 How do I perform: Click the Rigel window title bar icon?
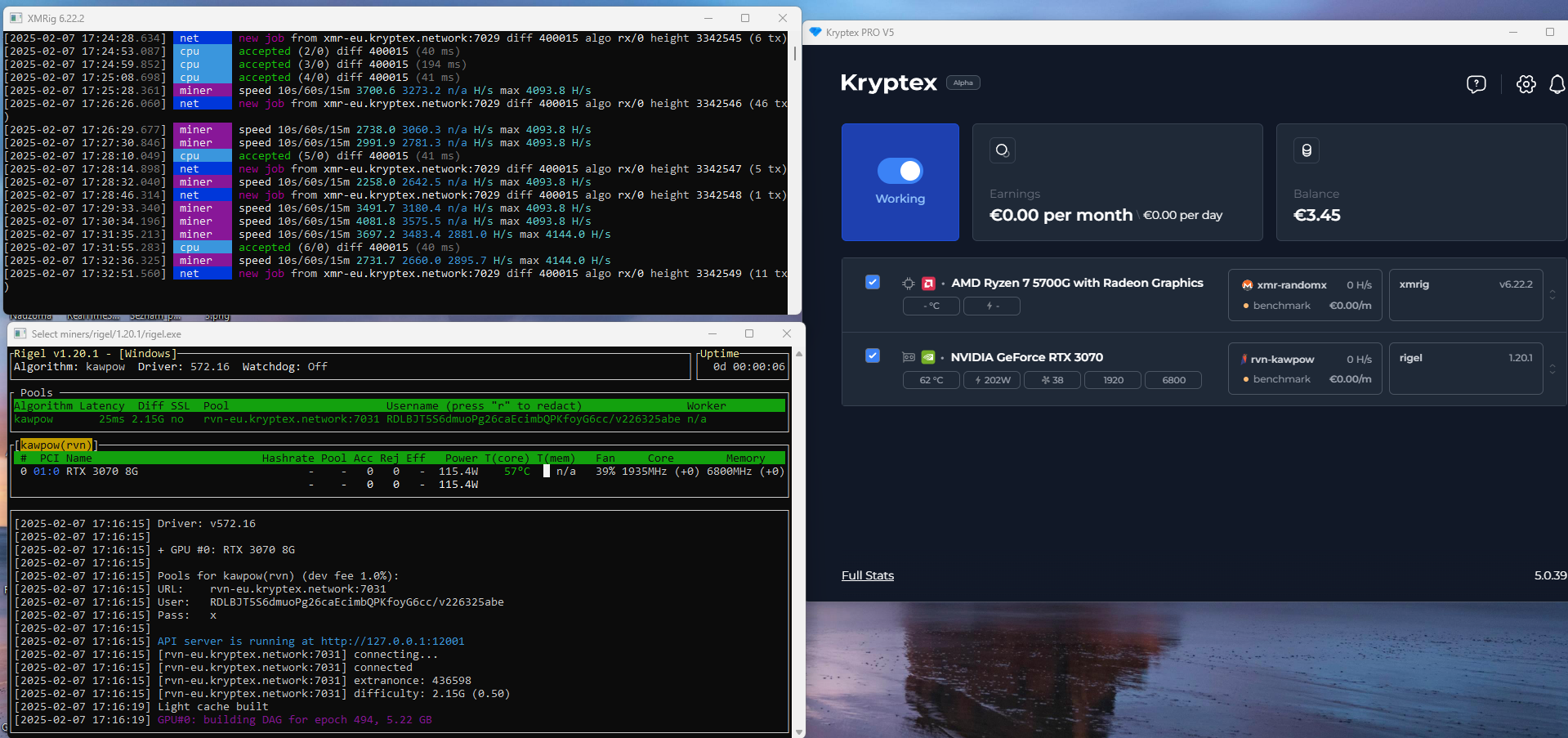pyautogui.click(x=20, y=333)
